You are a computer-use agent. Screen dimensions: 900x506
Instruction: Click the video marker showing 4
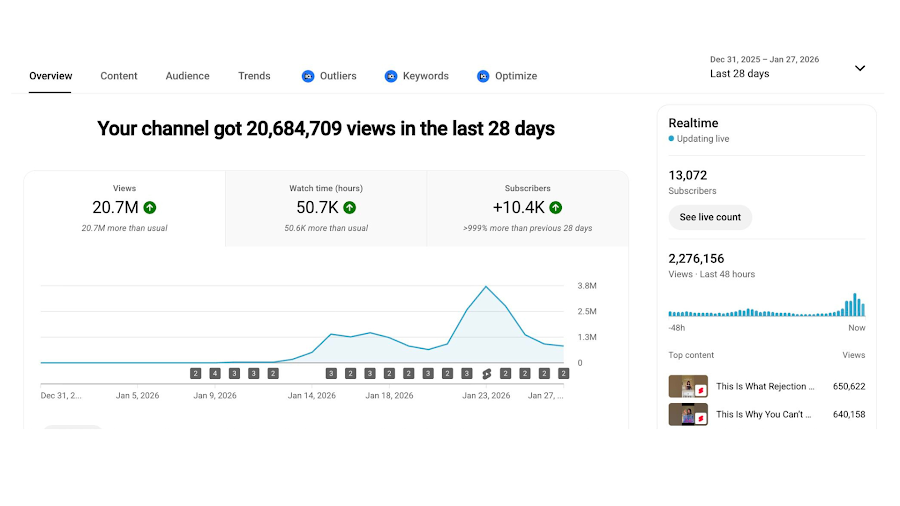pyautogui.click(x=215, y=374)
